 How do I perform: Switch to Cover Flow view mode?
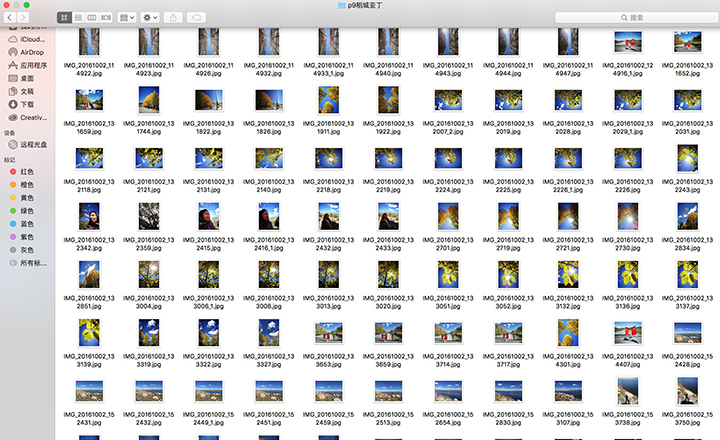106,17
